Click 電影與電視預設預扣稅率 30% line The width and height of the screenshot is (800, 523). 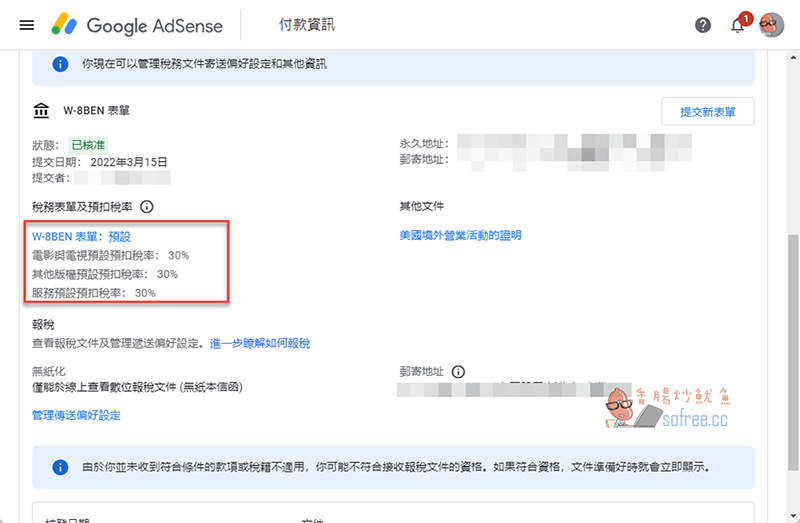(111, 256)
